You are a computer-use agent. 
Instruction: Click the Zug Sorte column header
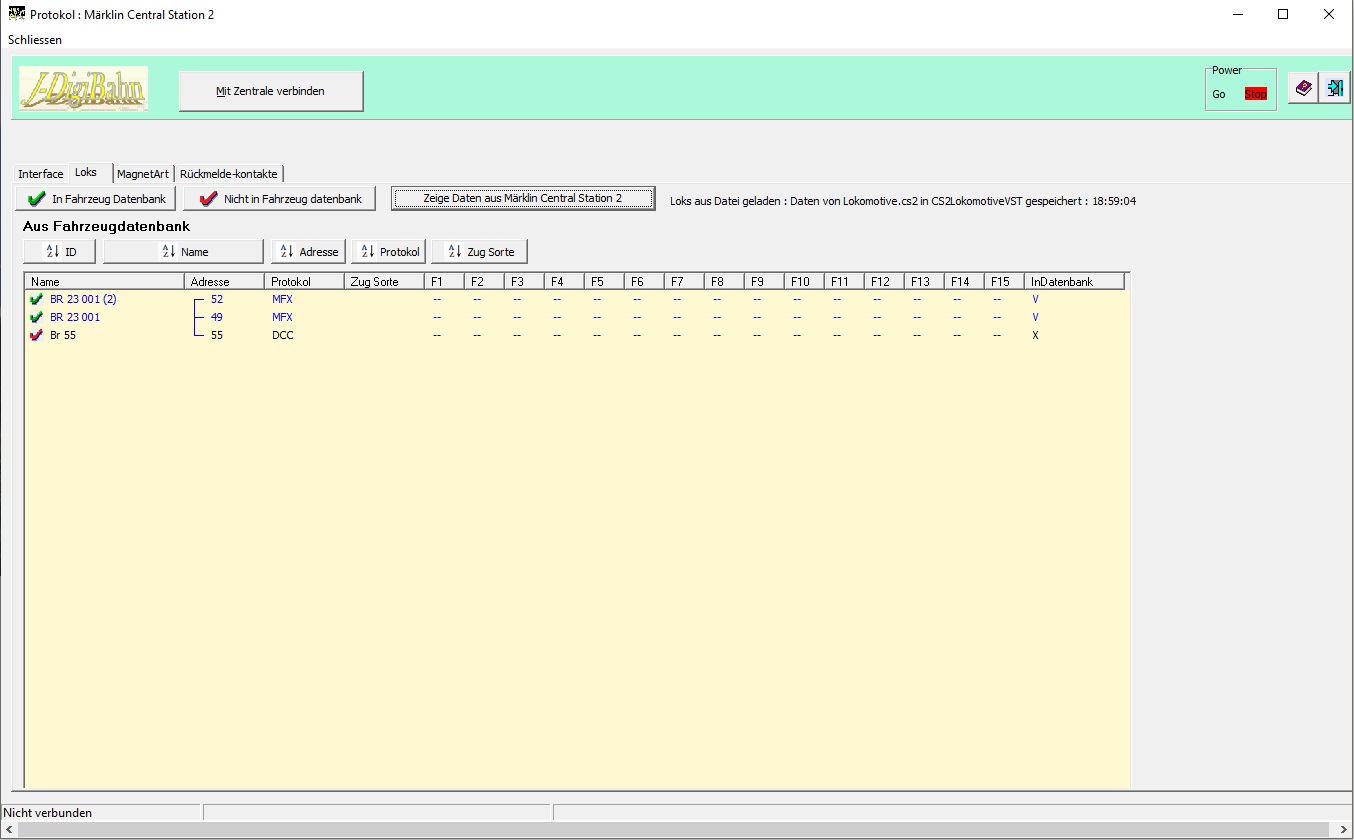[385, 282]
